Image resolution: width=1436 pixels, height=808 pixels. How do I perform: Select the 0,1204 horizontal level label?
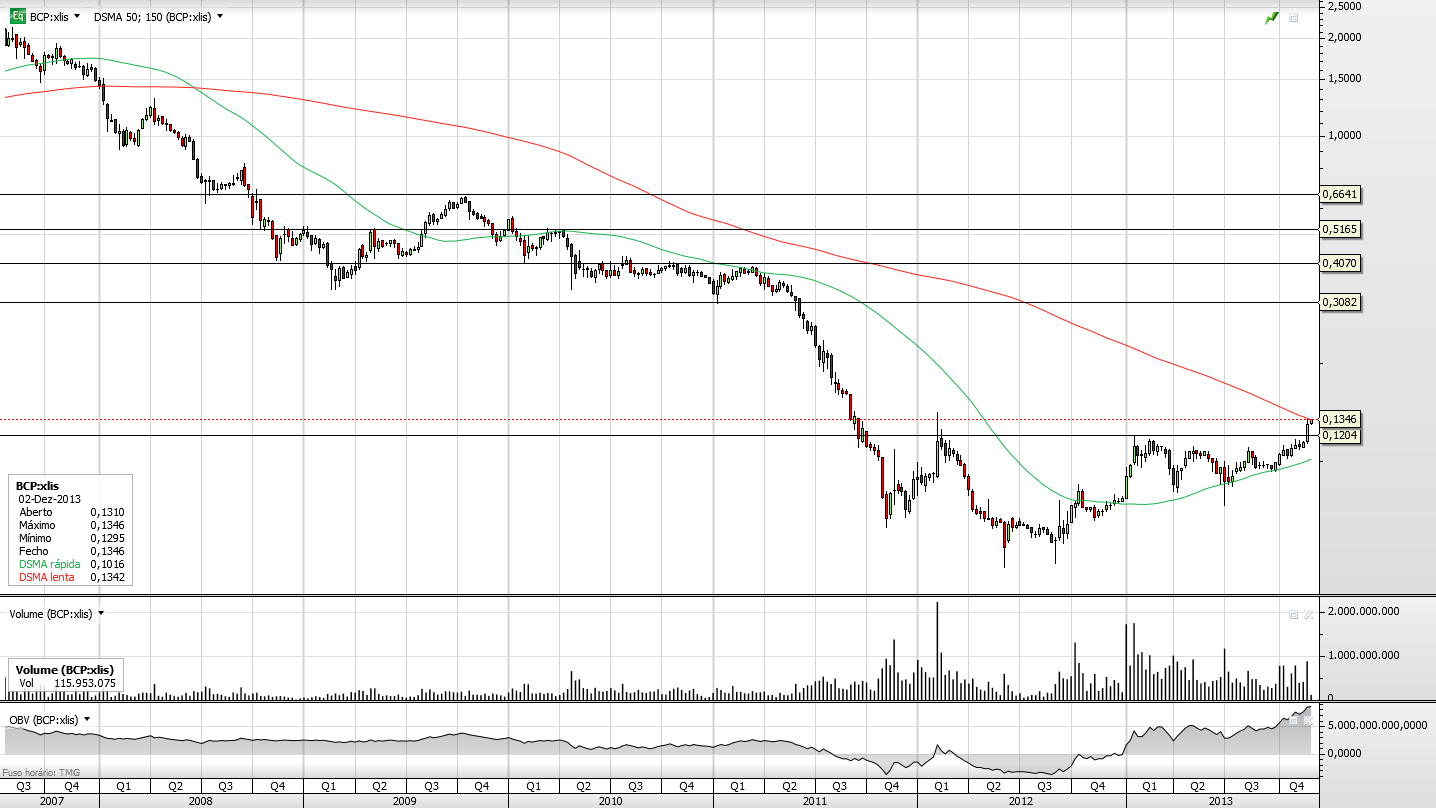[1340, 435]
